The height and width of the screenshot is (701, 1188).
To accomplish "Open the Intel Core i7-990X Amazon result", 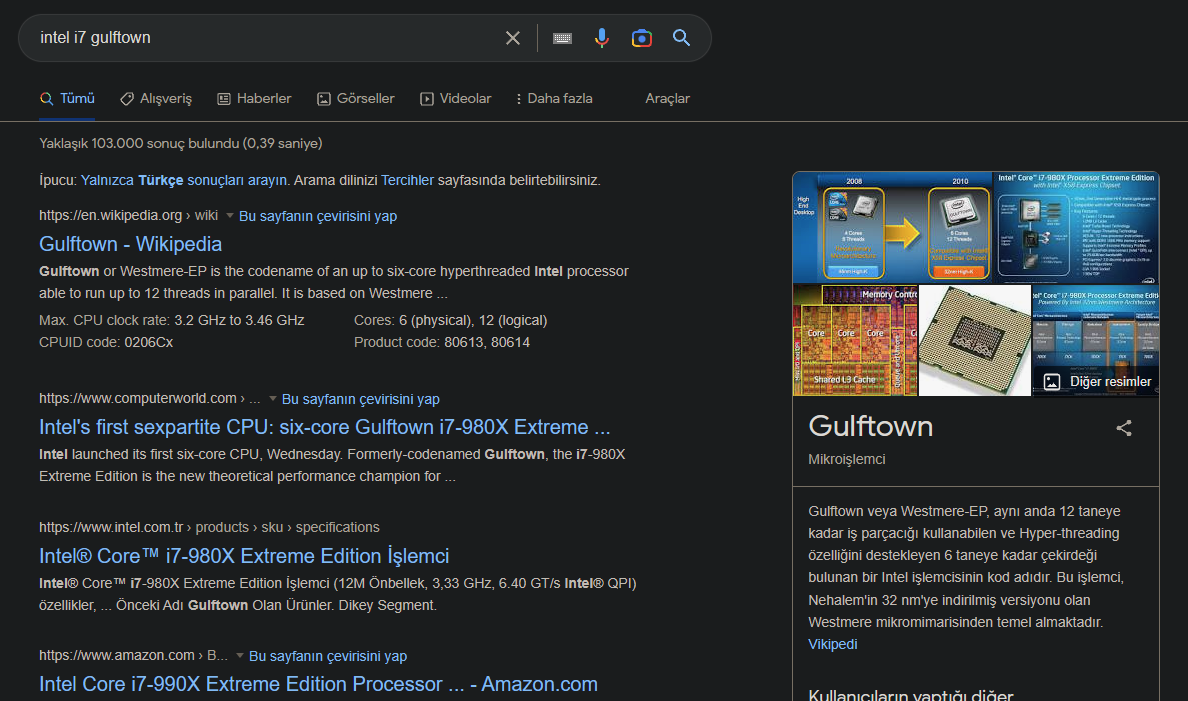I will coord(318,684).
